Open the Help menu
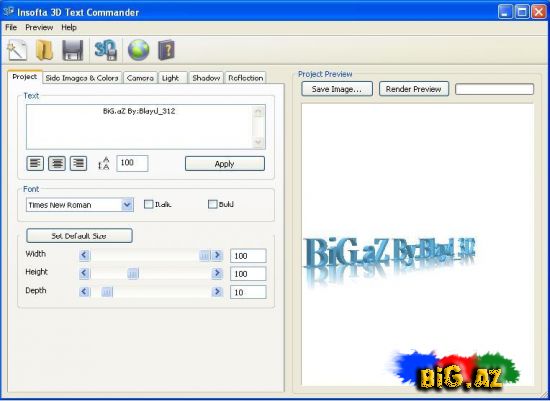Viewport: 550px width, 401px height. 69,27
